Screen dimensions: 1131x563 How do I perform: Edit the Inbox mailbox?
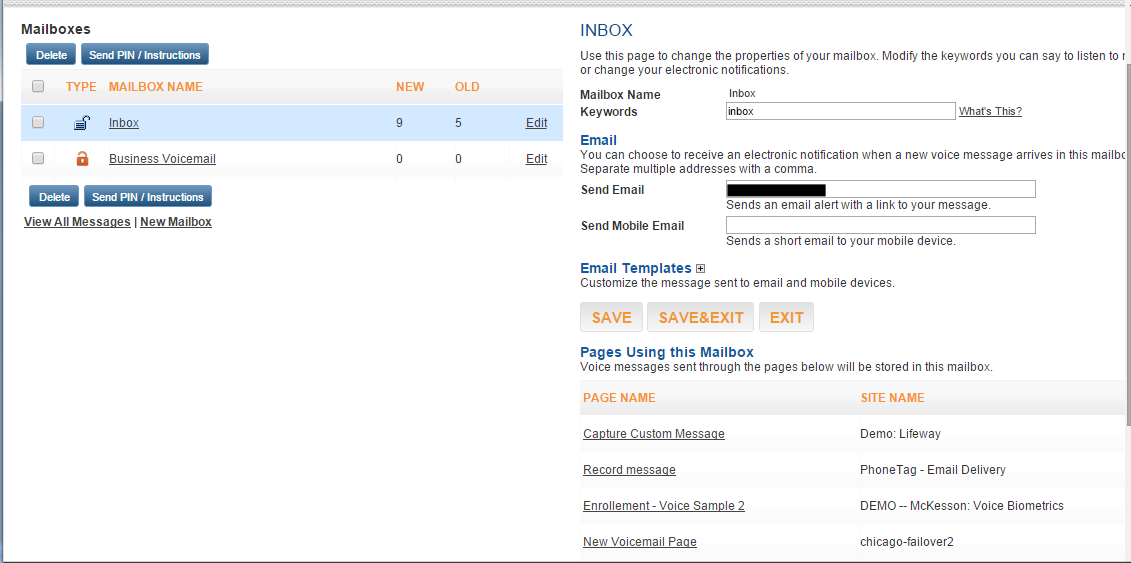(536, 123)
